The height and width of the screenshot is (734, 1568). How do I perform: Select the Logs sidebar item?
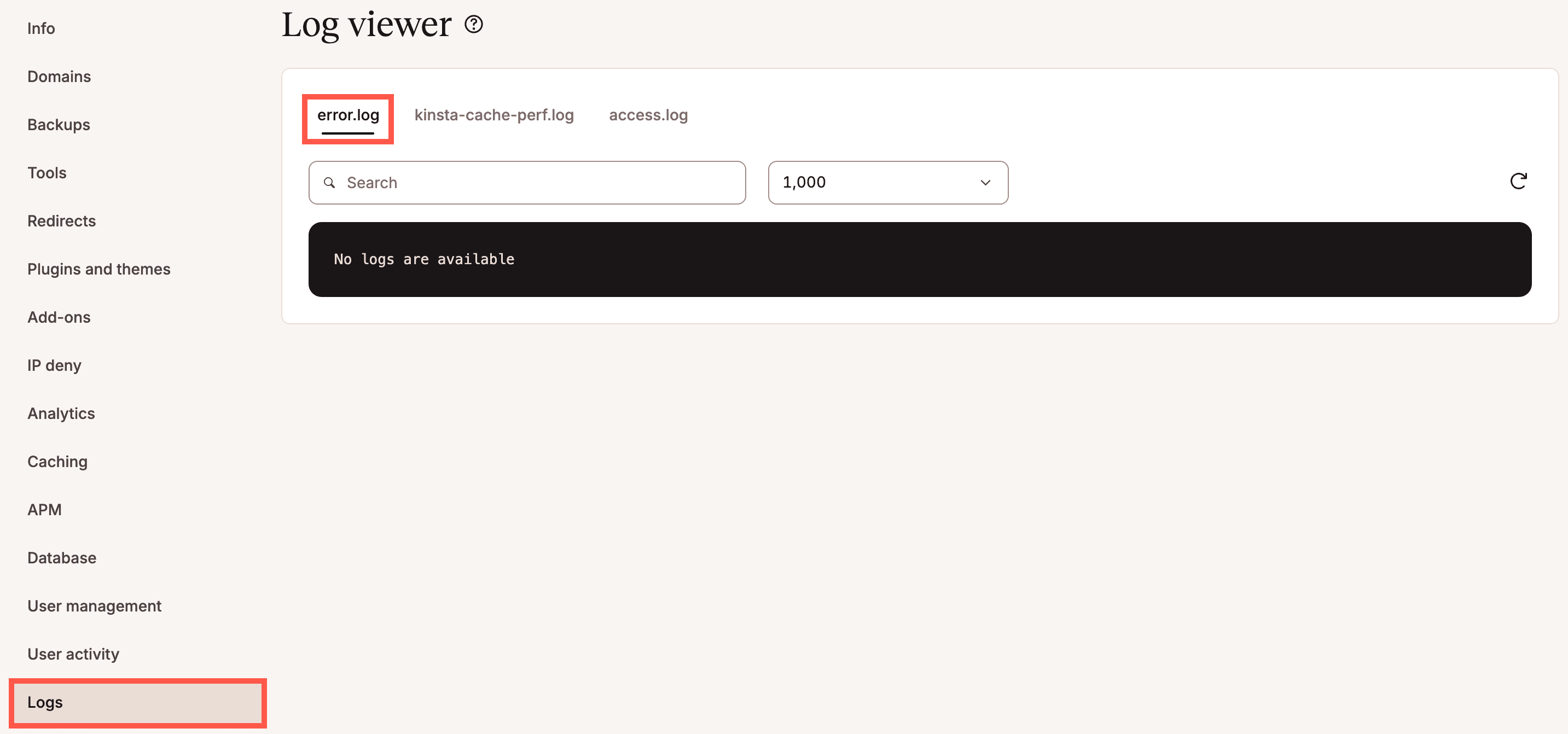click(44, 702)
